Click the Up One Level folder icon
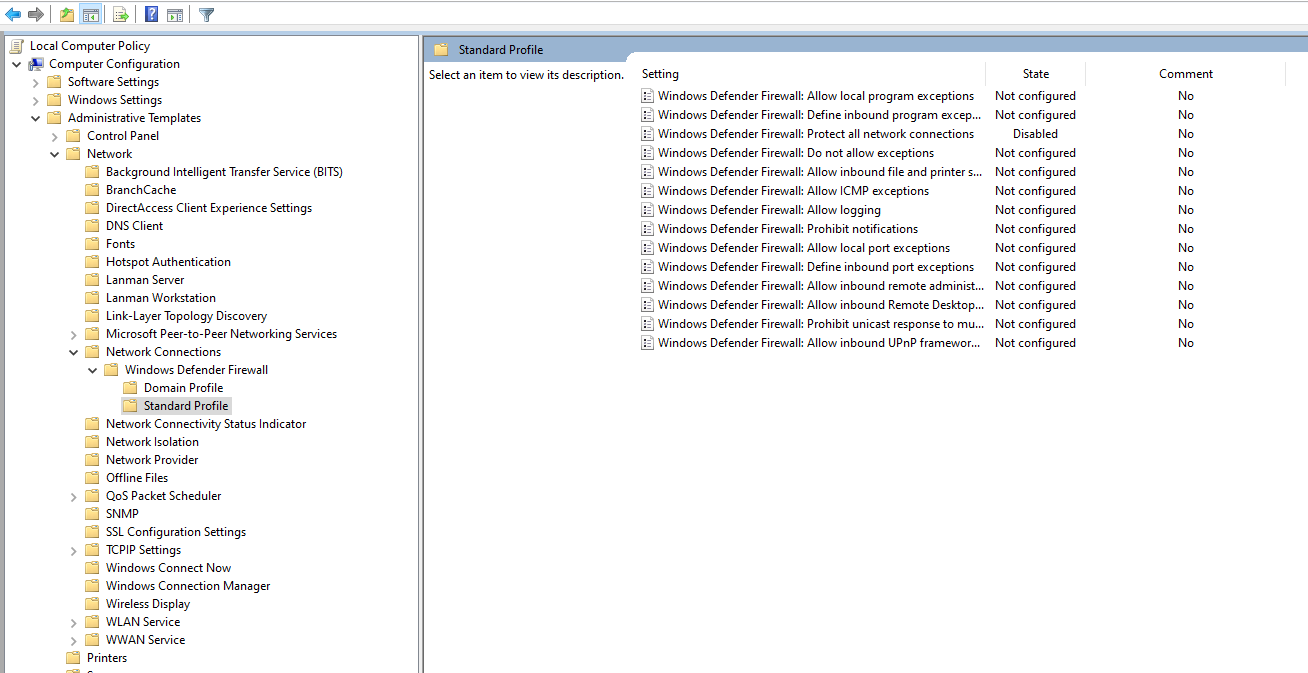 pos(67,14)
